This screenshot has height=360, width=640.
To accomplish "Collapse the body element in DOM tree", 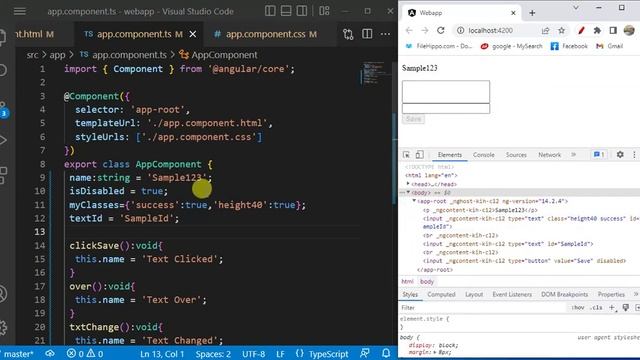I will pyautogui.click(x=408, y=193).
